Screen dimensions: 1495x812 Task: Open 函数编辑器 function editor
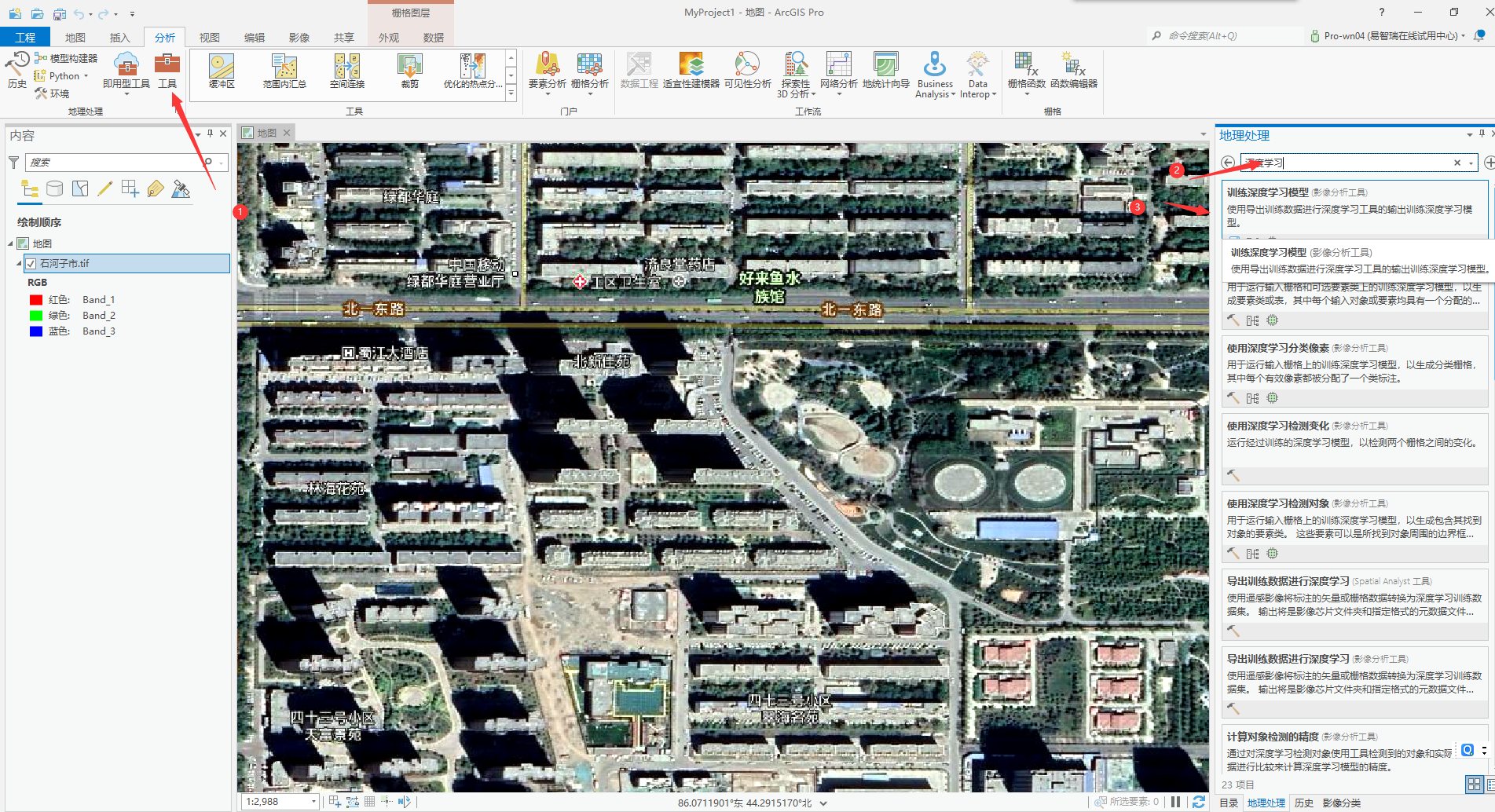pos(1074,71)
